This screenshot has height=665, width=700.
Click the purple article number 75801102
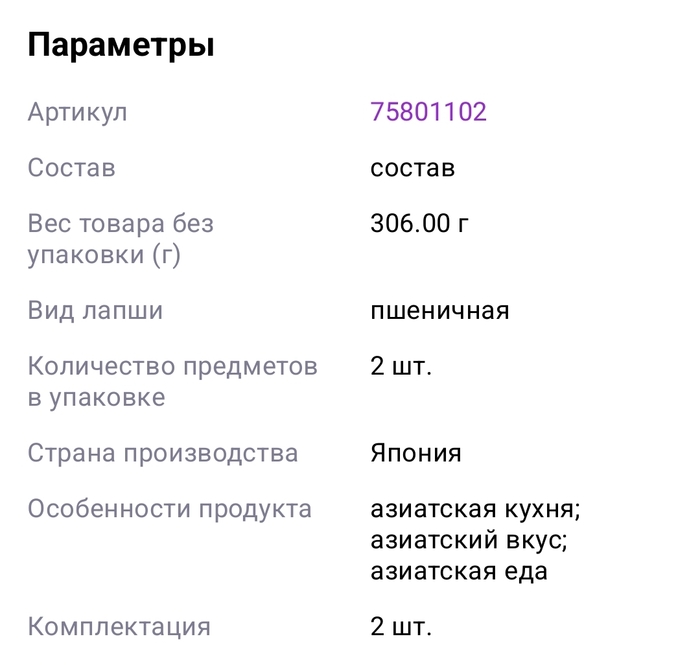point(428,111)
